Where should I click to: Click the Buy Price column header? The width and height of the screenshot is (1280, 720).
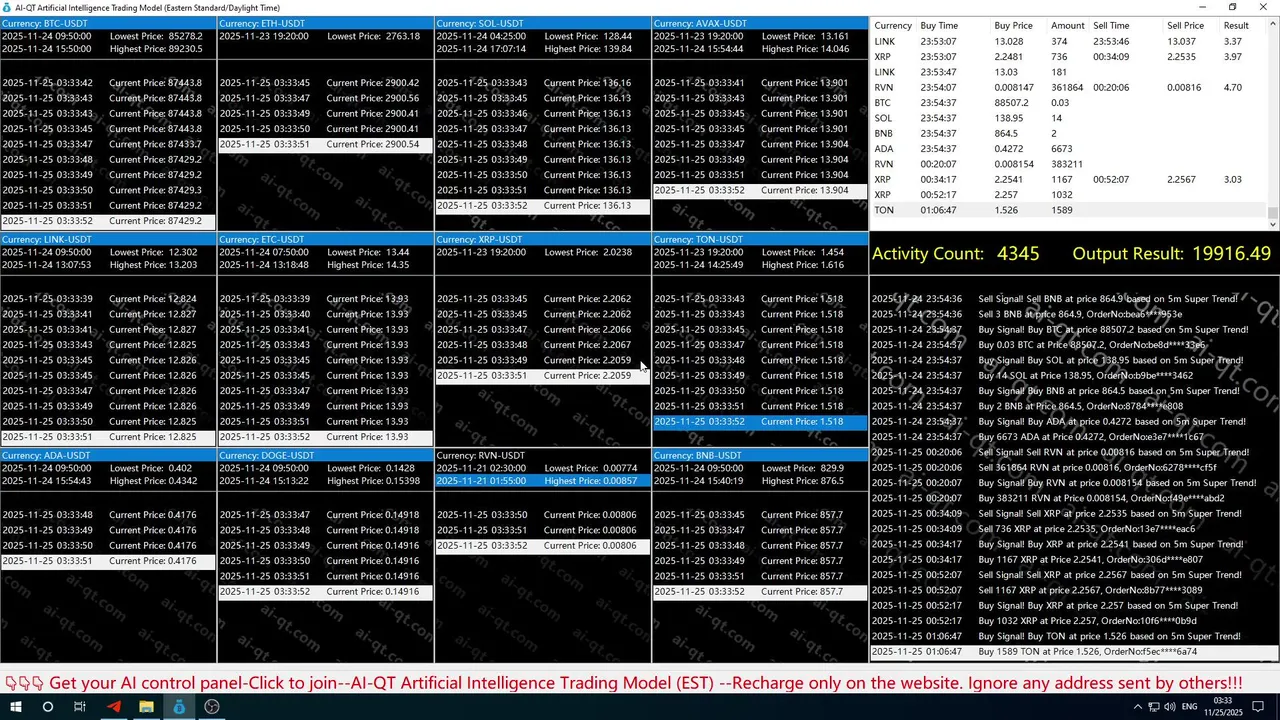pos(1014,26)
